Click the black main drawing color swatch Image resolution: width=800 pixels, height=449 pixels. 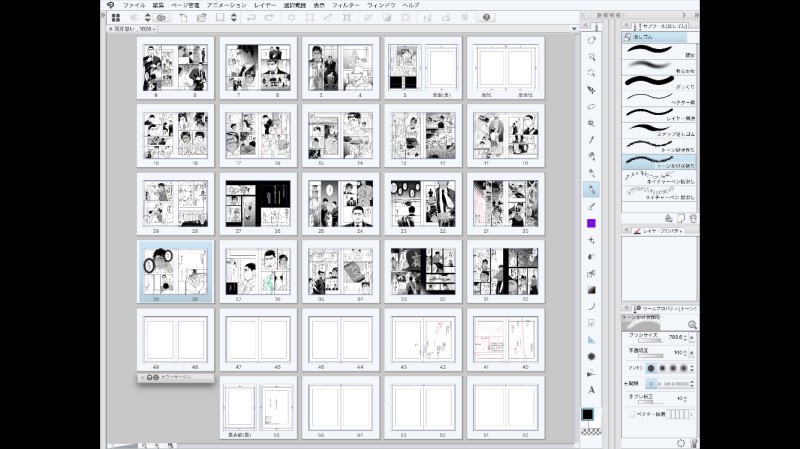click(x=587, y=414)
